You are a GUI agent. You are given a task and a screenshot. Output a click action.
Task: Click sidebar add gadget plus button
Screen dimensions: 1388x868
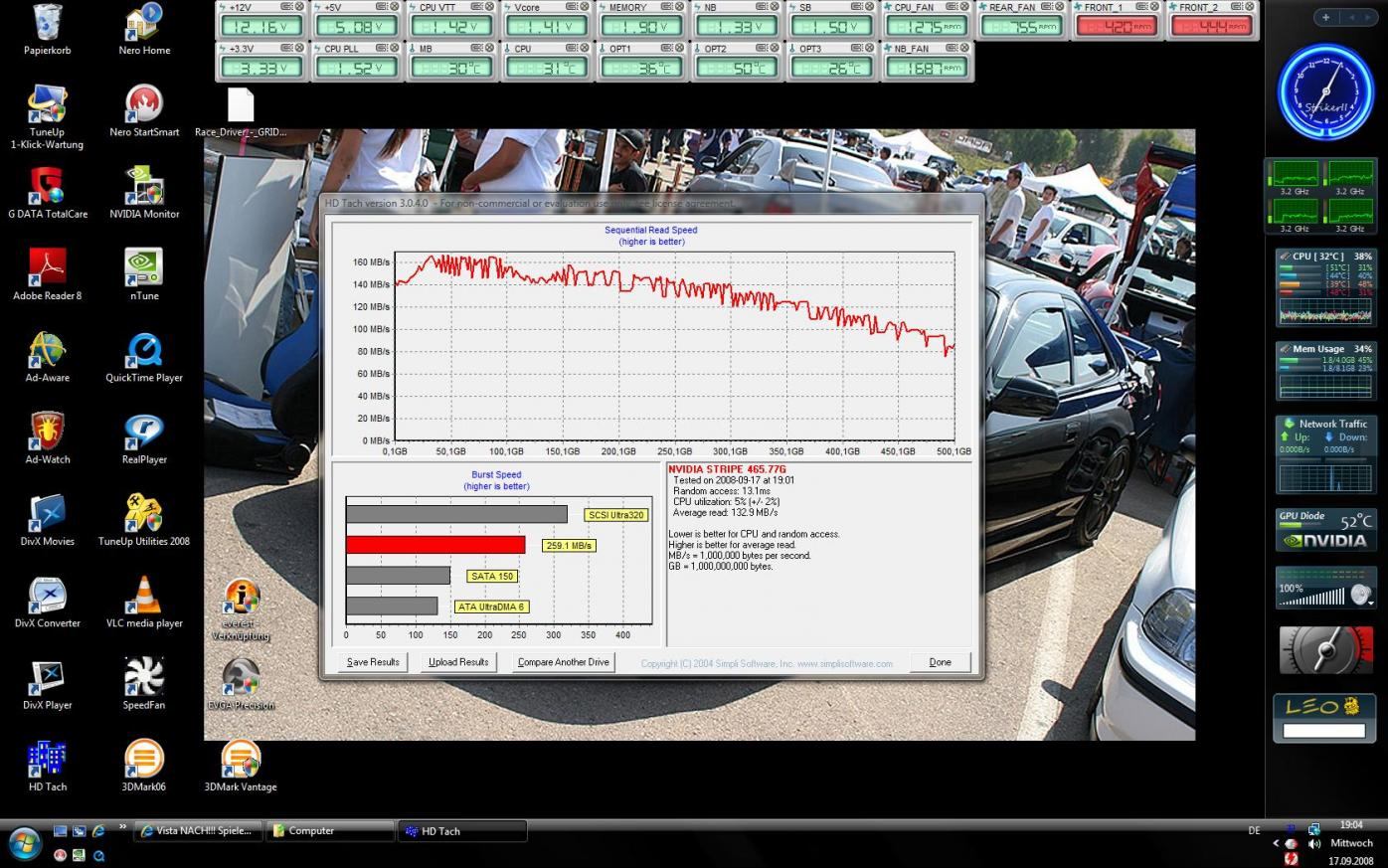click(1325, 17)
